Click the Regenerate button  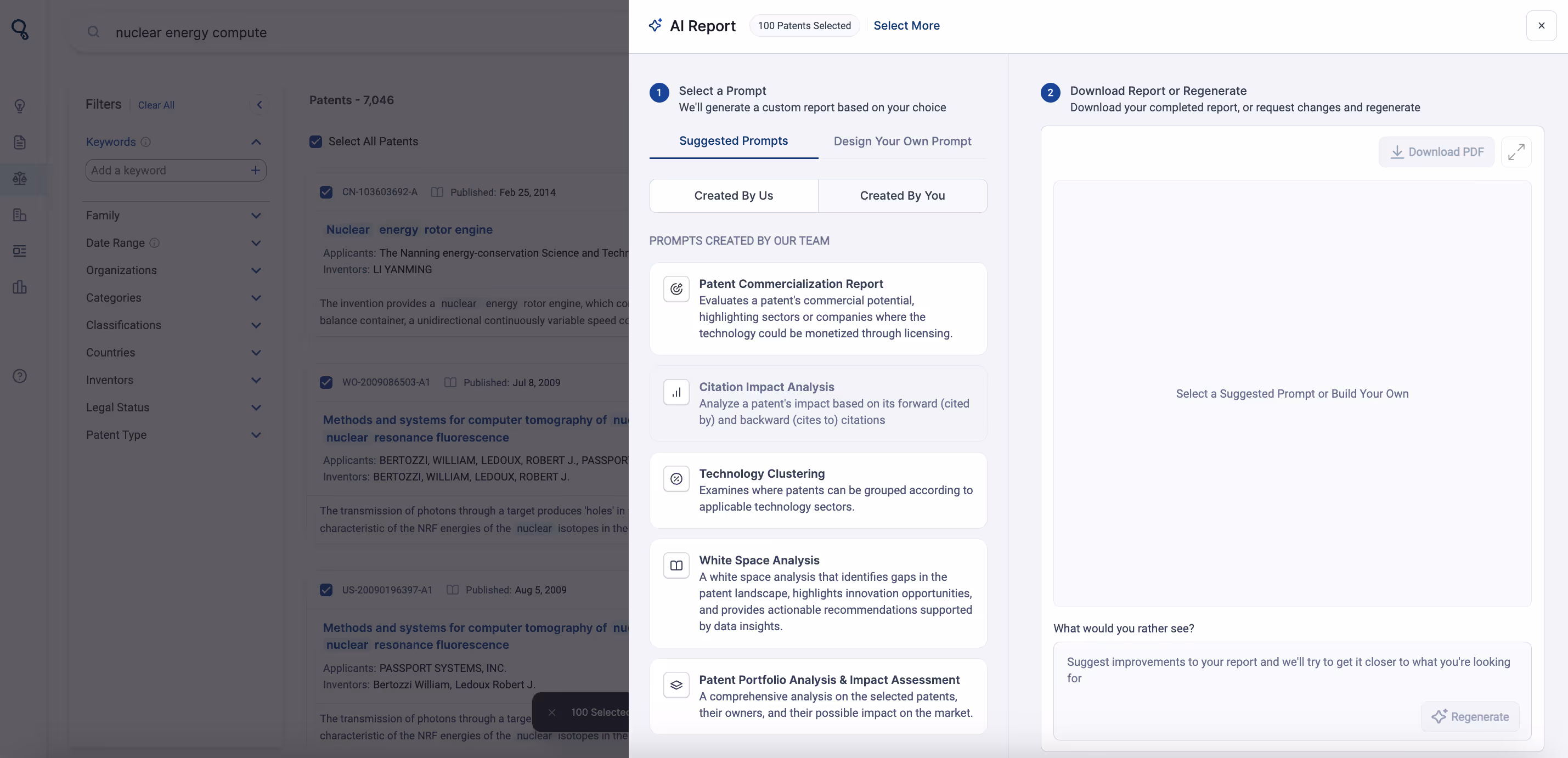[1470, 717]
